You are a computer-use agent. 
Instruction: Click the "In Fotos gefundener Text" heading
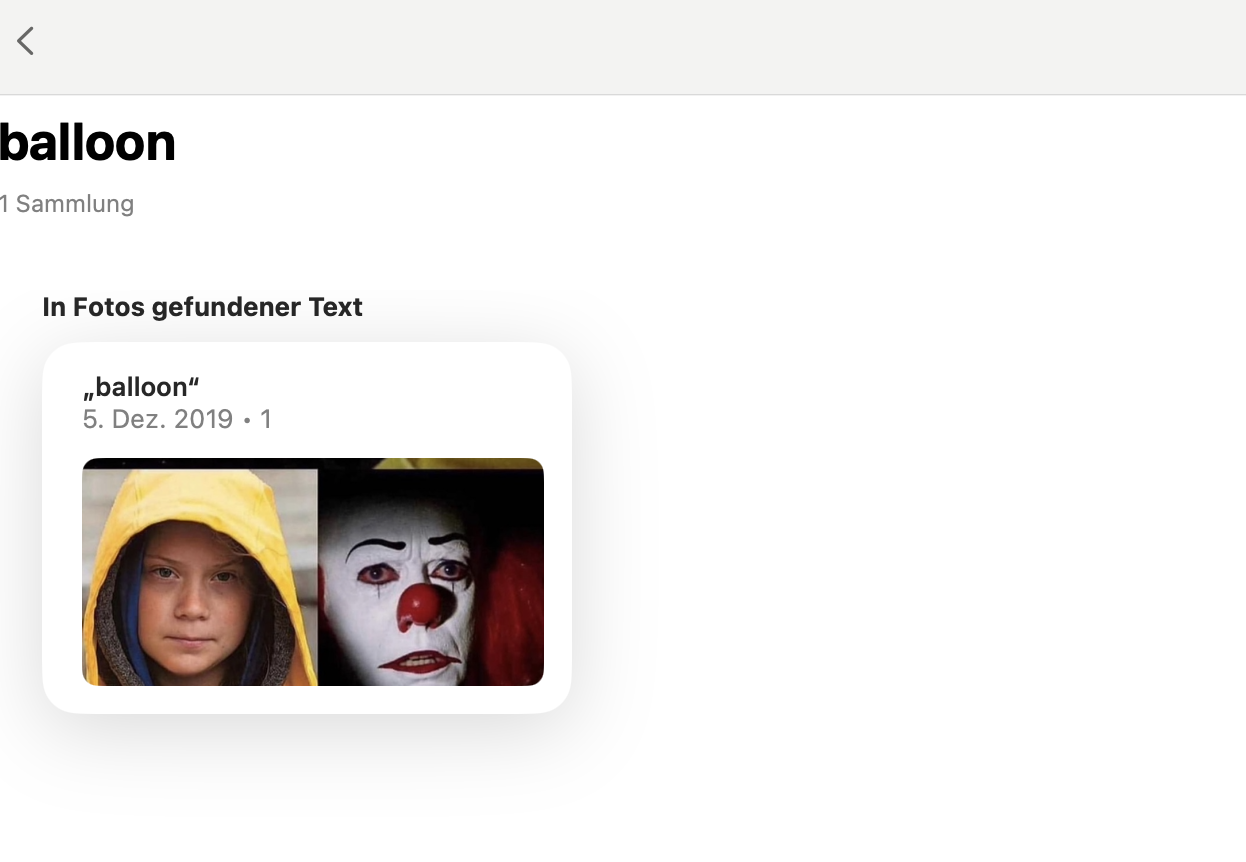[x=202, y=307]
